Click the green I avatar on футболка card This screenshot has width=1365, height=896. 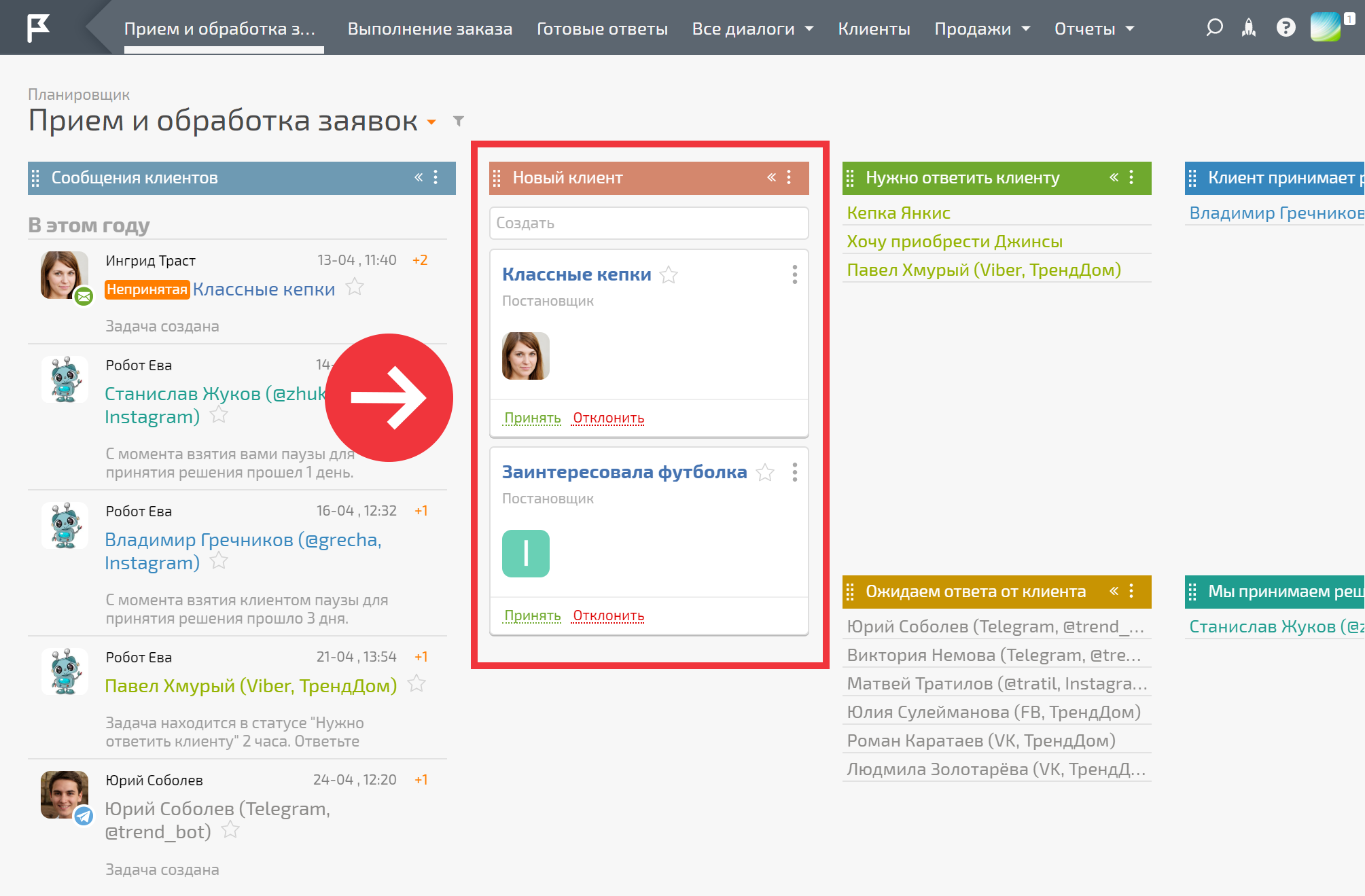(x=525, y=554)
